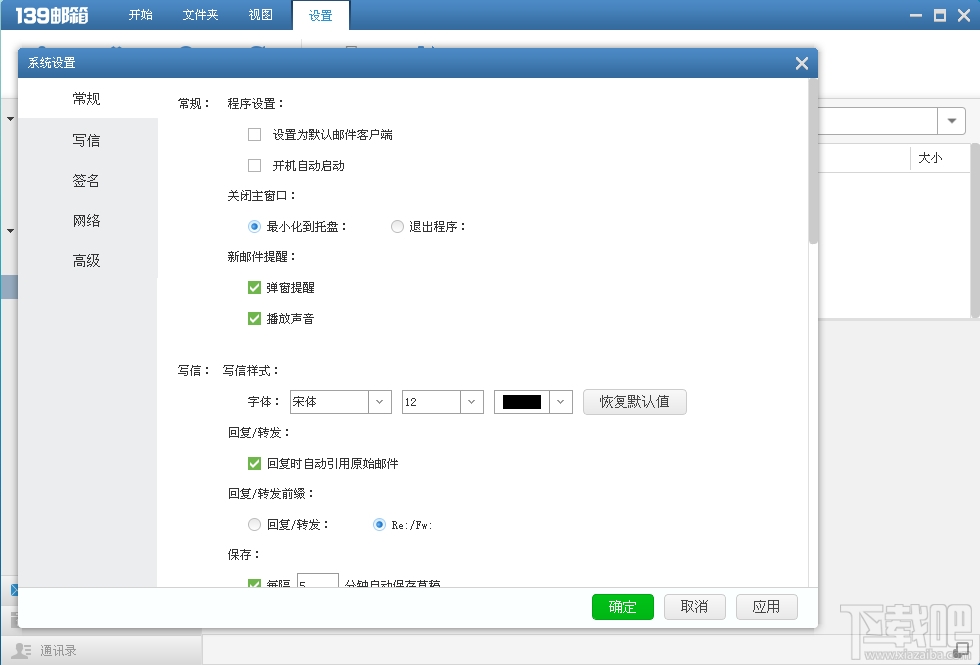Collapse the panel using the left-edge arrow
The height and width of the screenshot is (665, 980).
click(8, 118)
